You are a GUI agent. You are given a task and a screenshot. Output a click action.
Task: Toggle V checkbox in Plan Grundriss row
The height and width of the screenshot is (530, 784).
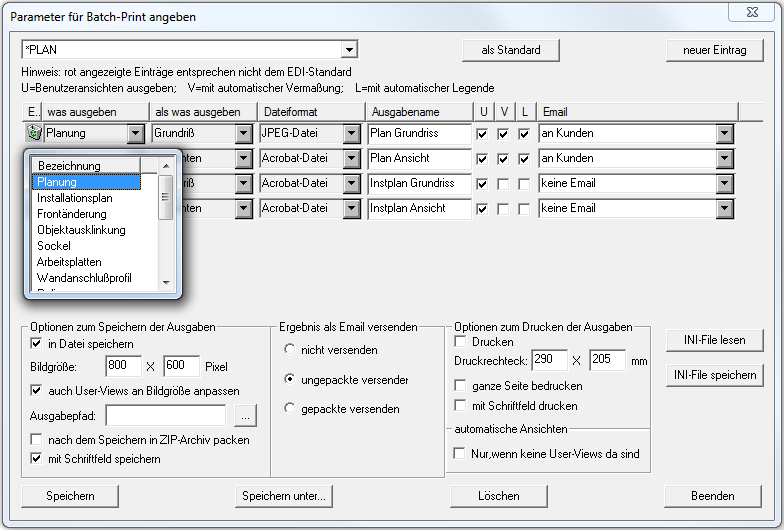503,134
